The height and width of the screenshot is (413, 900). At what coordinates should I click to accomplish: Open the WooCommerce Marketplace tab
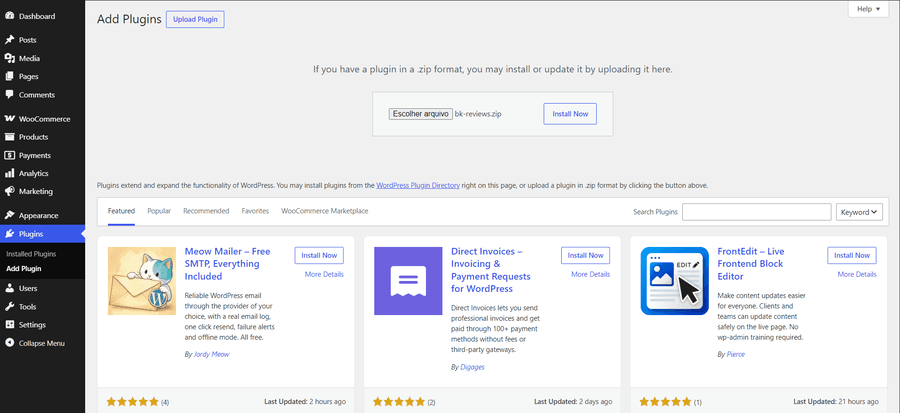(325, 211)
